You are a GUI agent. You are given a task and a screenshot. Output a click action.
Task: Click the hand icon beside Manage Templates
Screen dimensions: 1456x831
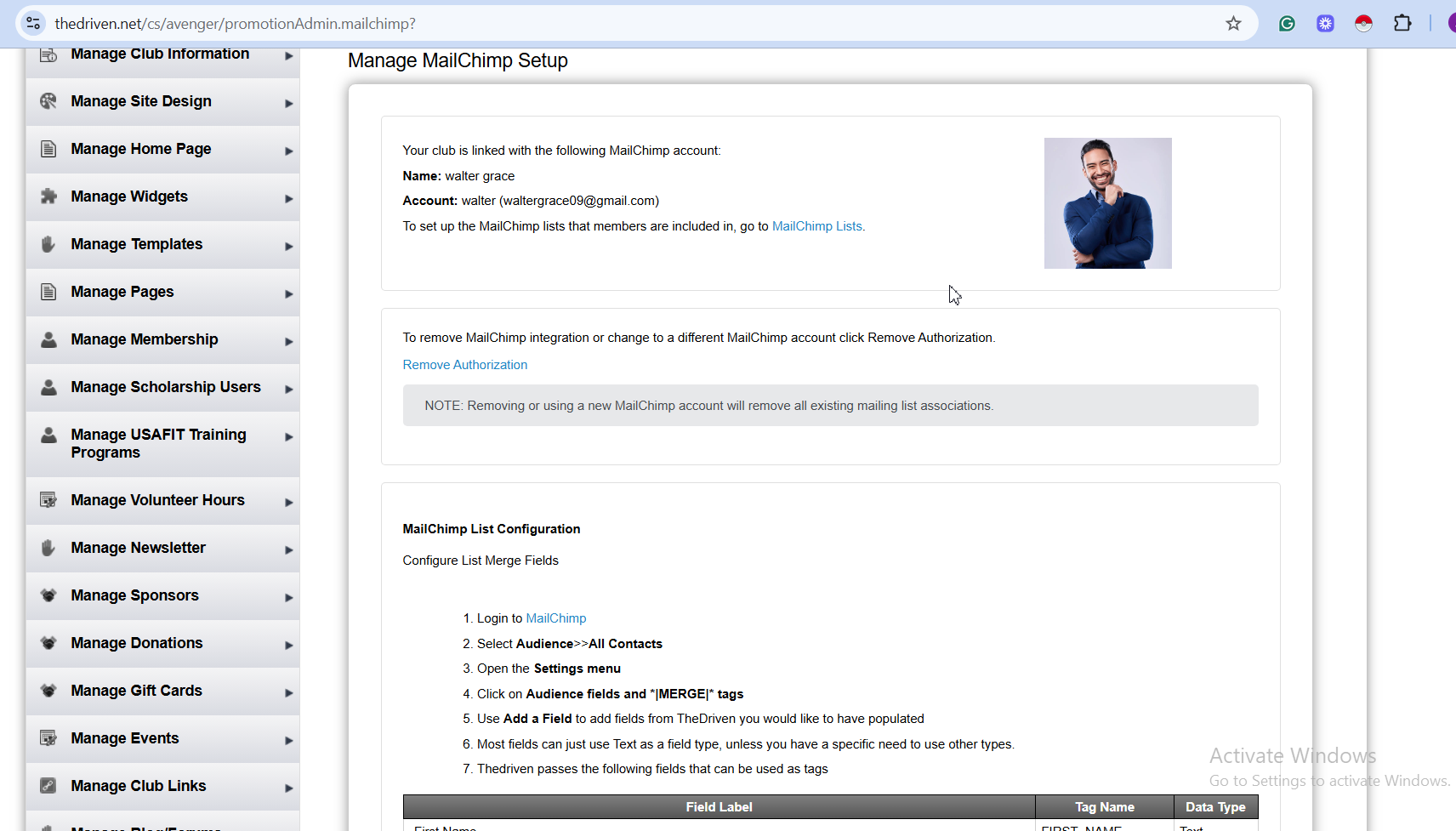(48, 244)
